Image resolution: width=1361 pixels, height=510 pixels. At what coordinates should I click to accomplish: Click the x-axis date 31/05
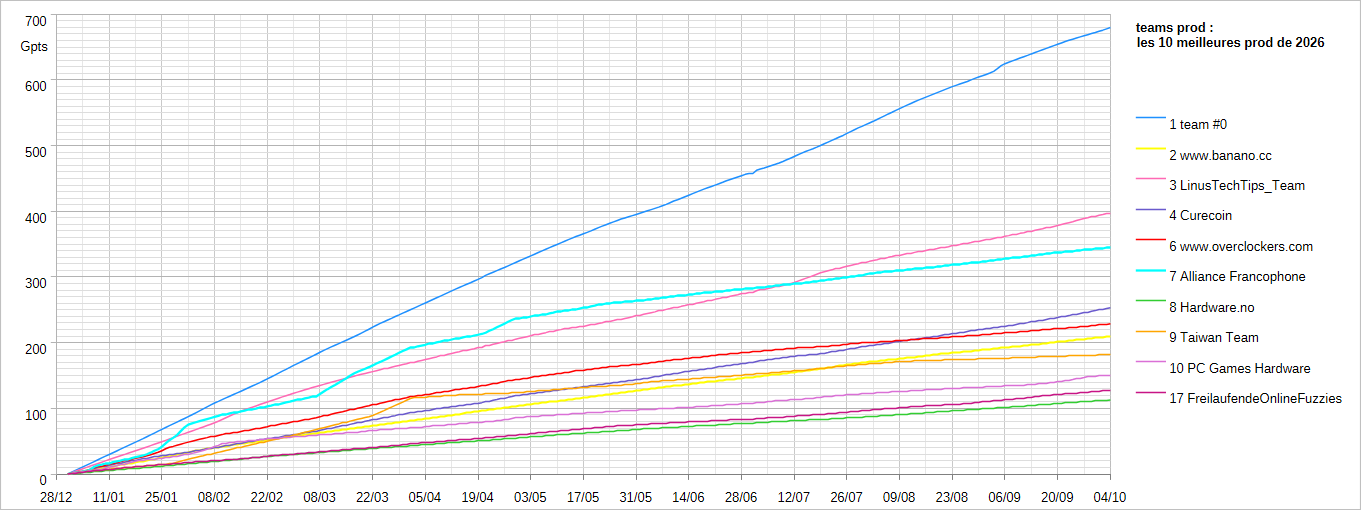tap(636, 496)
